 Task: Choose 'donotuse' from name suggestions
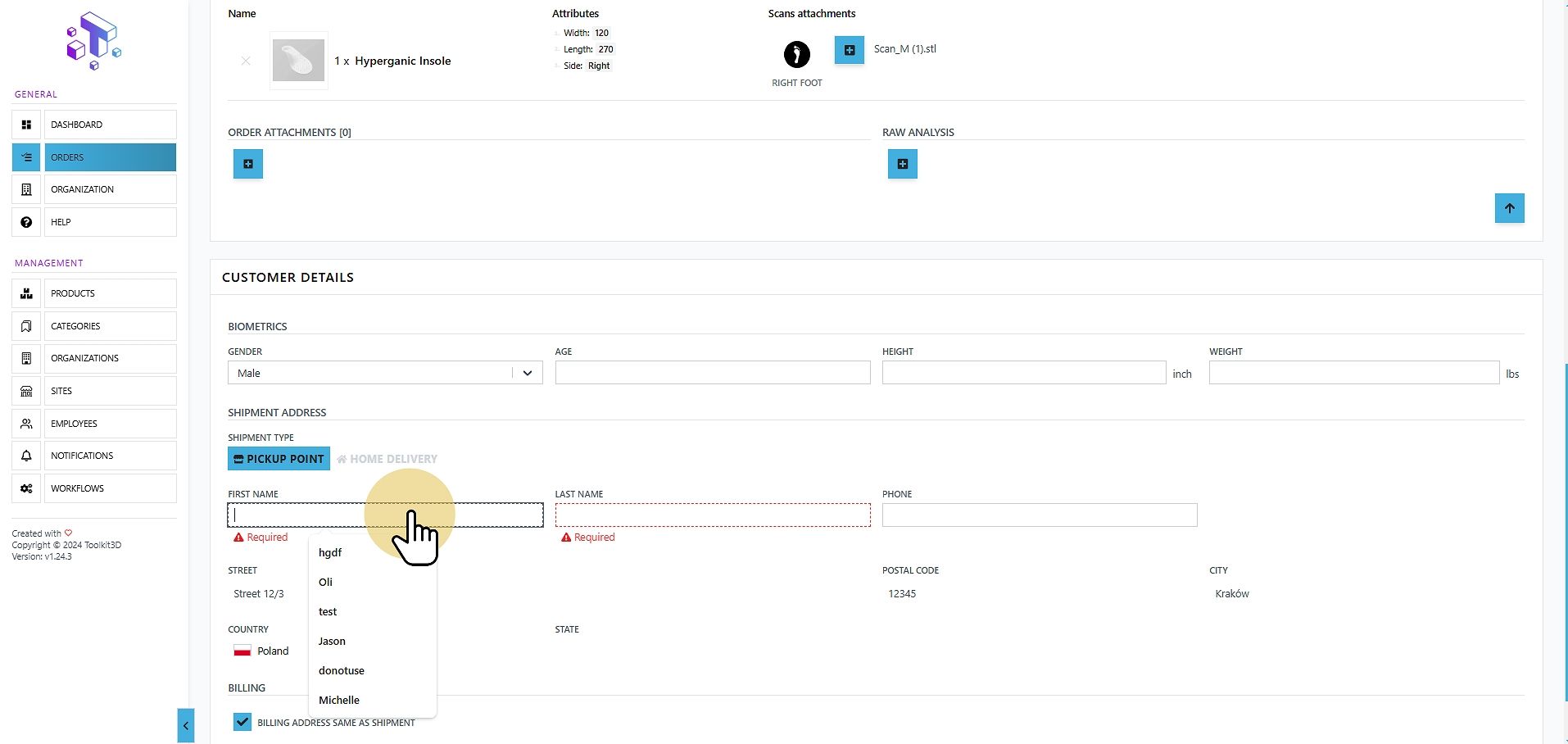pyautogui.click(x=372, y=670)
